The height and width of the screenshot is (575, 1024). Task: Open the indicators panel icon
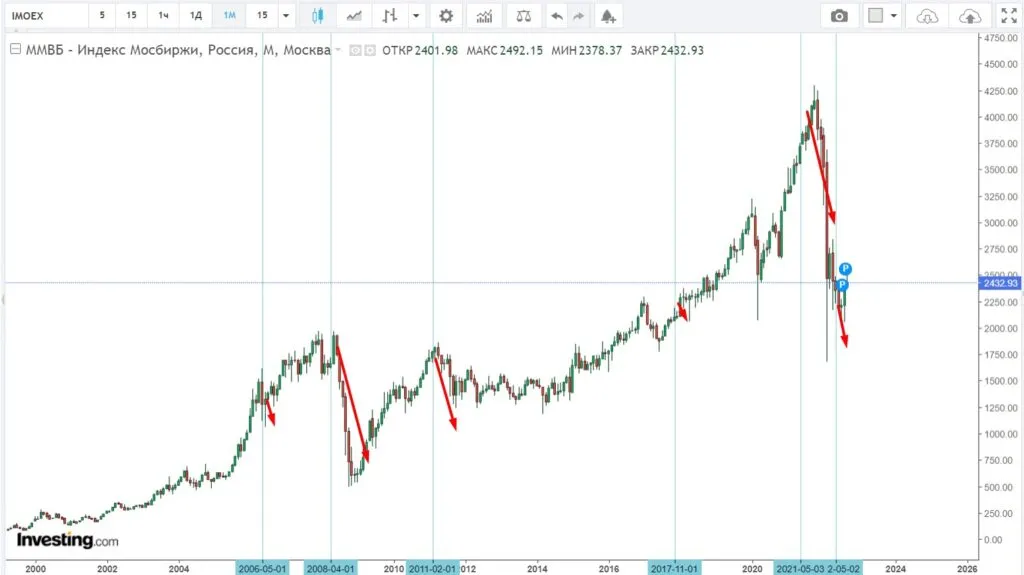pyautogui.click(x=484, y=16)
